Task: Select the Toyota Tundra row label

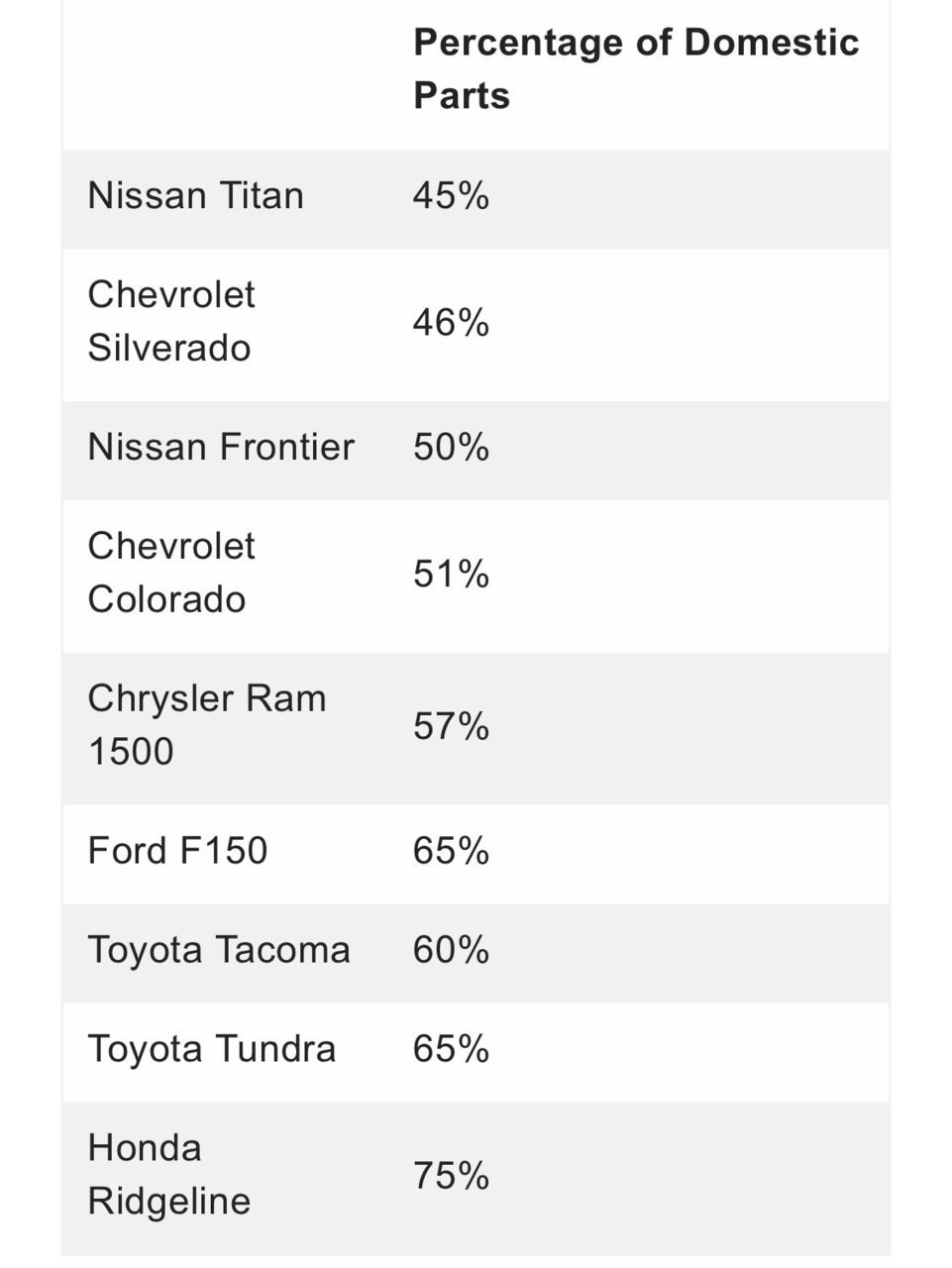Action: (x=212, y=1049)
